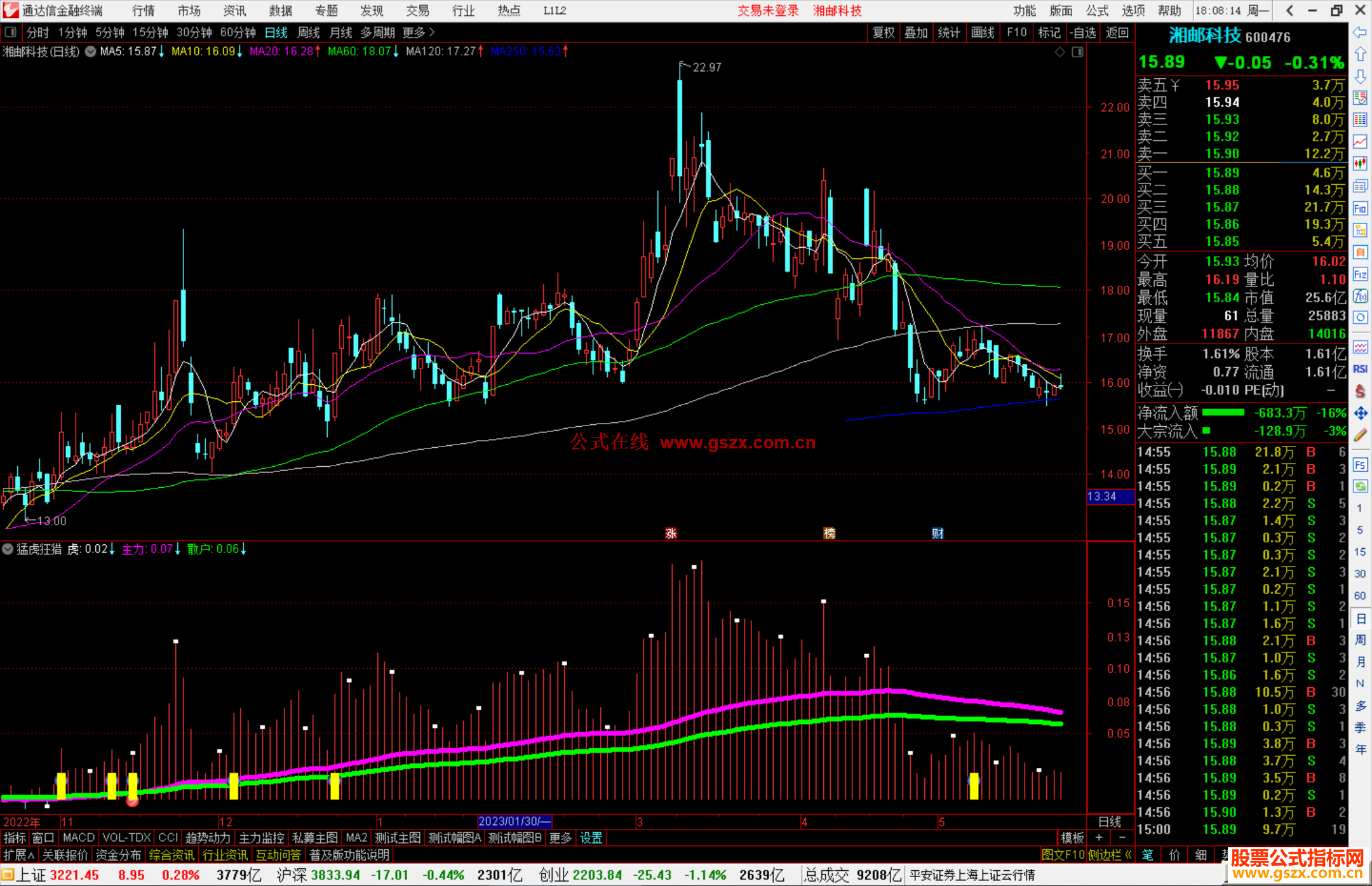
Task: Open the 行情 menu
Action: (x=143, y=10)
